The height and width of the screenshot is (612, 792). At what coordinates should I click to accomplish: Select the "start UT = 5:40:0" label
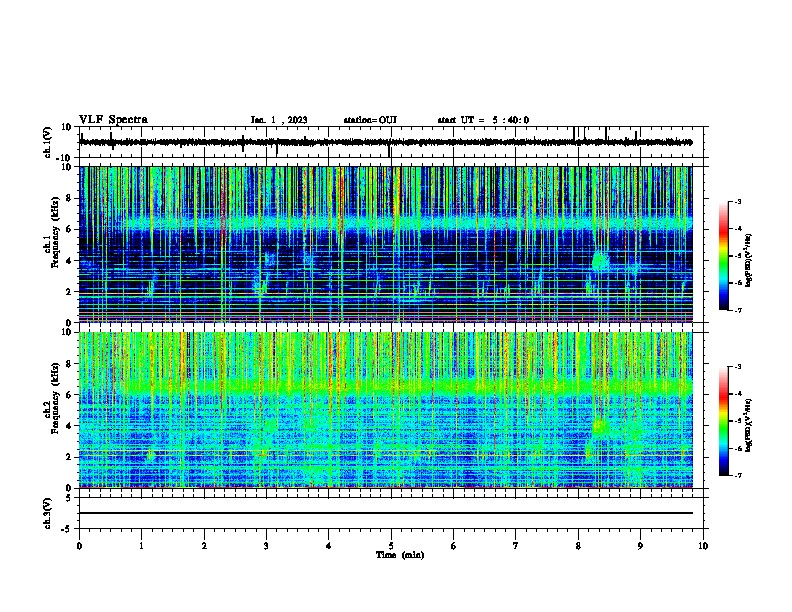click(483, 120)
